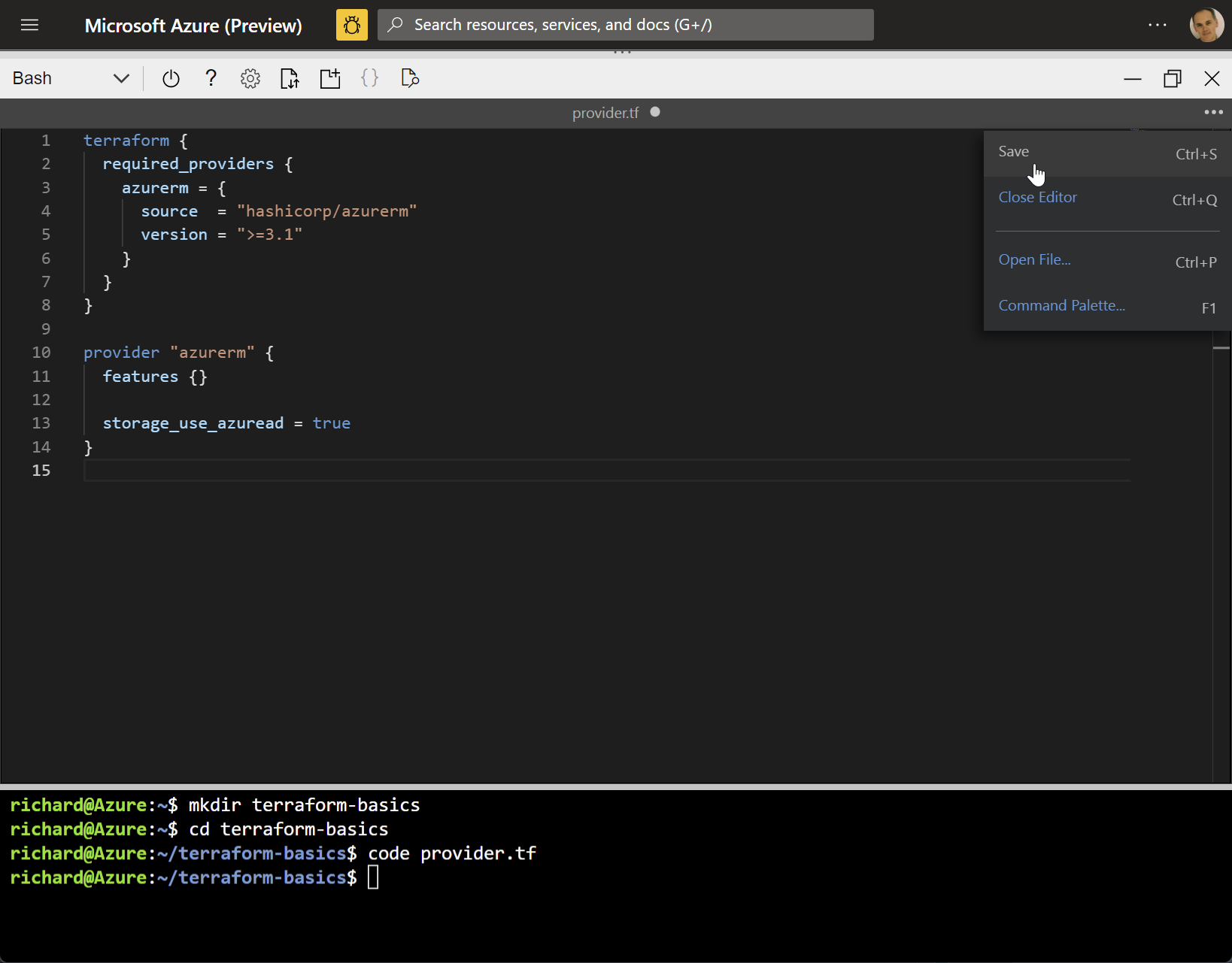Viewport: 1232px width, 963px height.
Task: Open Command Palette... from the menu
Action: pyautogui.click(x=1061, y=306)
